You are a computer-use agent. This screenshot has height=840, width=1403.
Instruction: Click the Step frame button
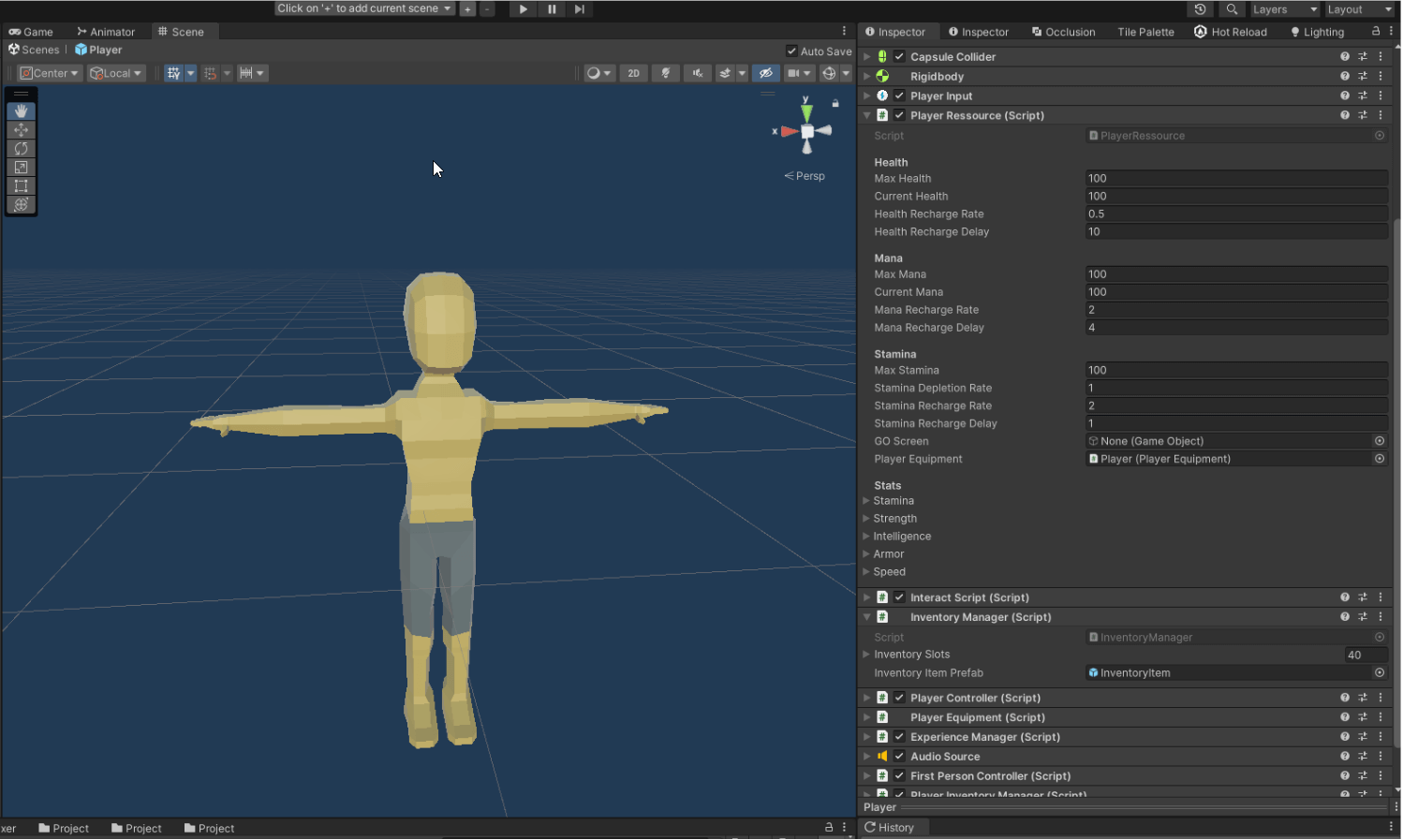coord(580,9)
